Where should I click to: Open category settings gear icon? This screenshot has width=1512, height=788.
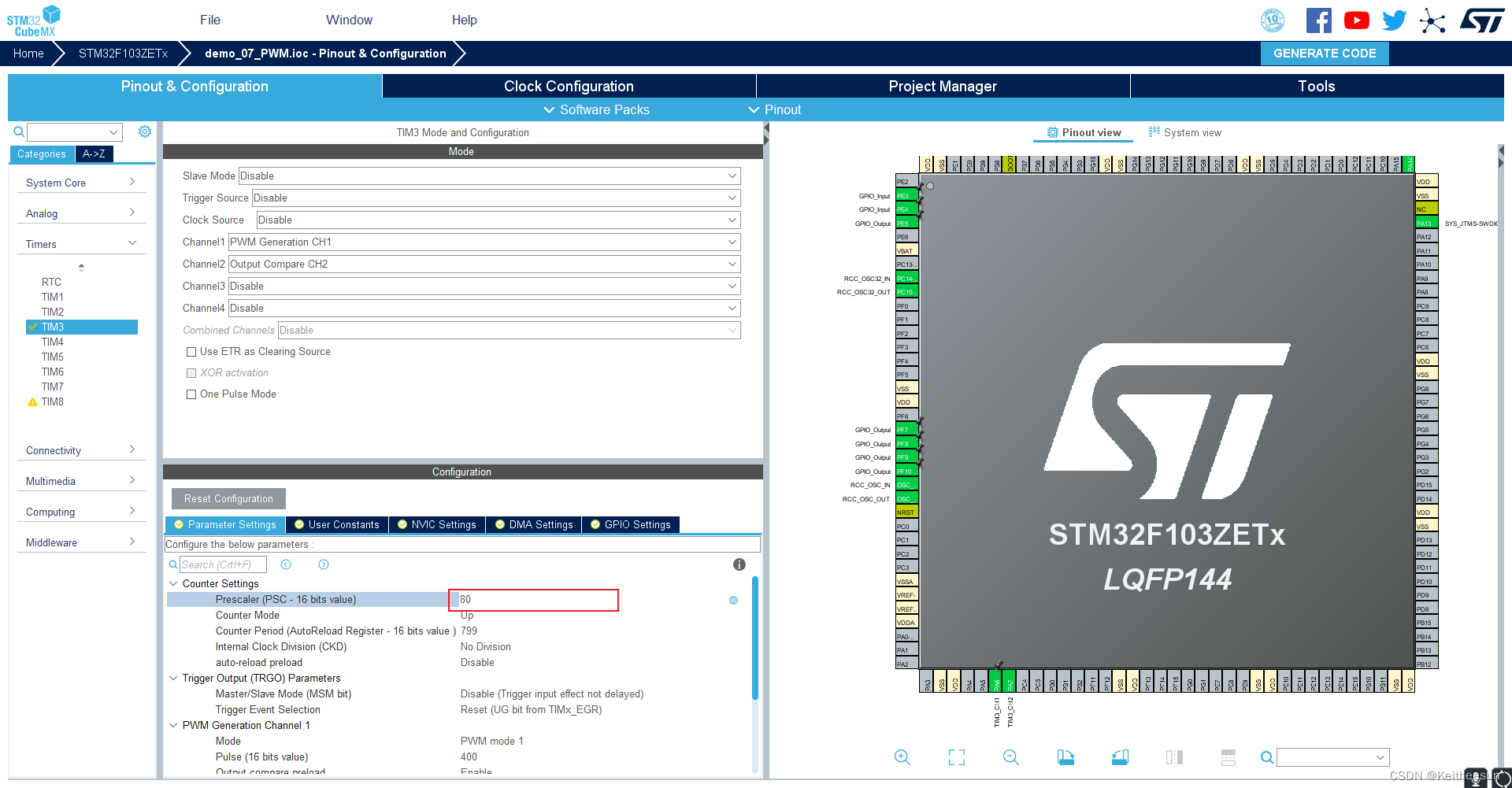pyautogui.click(x=145, y=131)
